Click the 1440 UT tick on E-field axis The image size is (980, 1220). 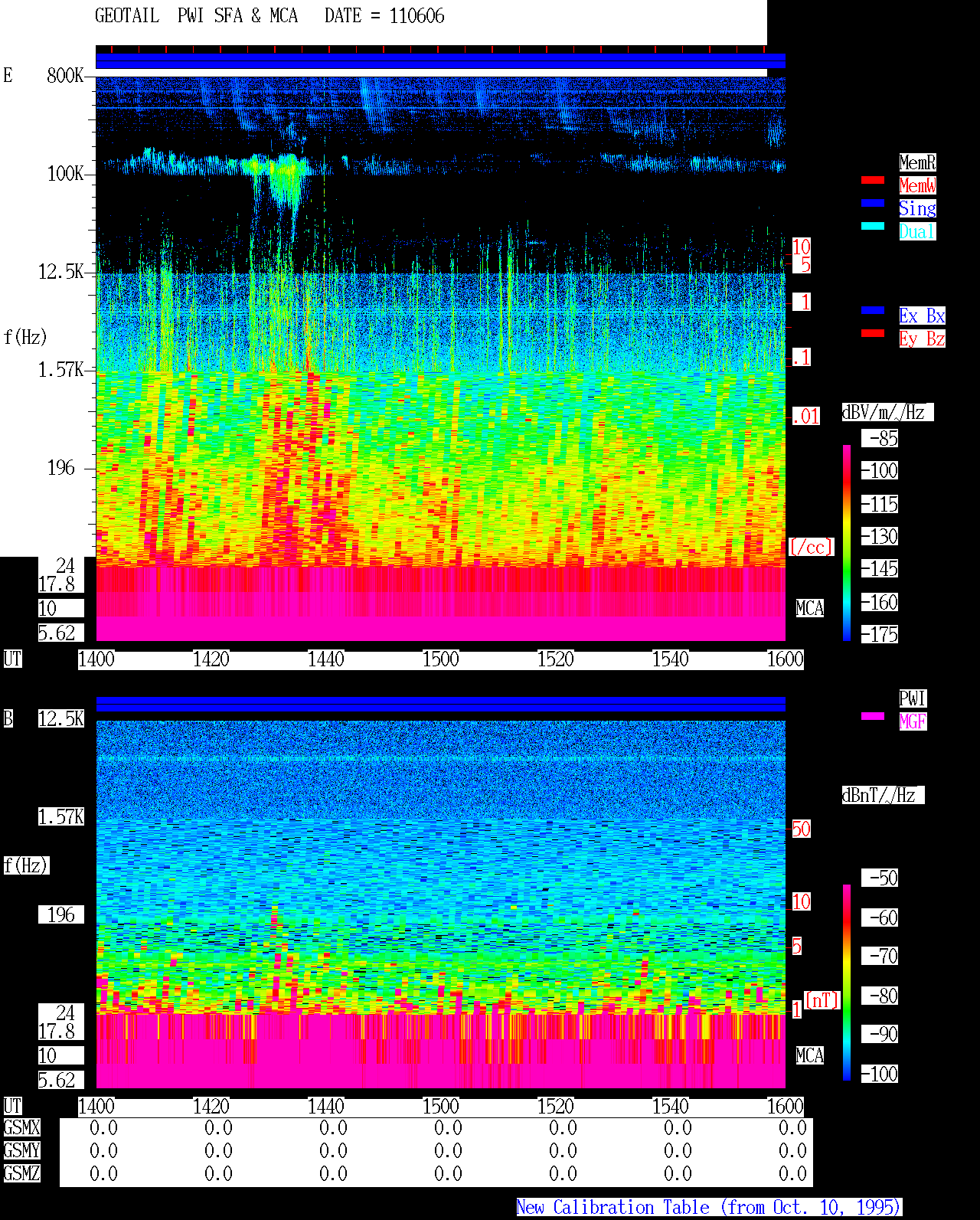(326, 659)
